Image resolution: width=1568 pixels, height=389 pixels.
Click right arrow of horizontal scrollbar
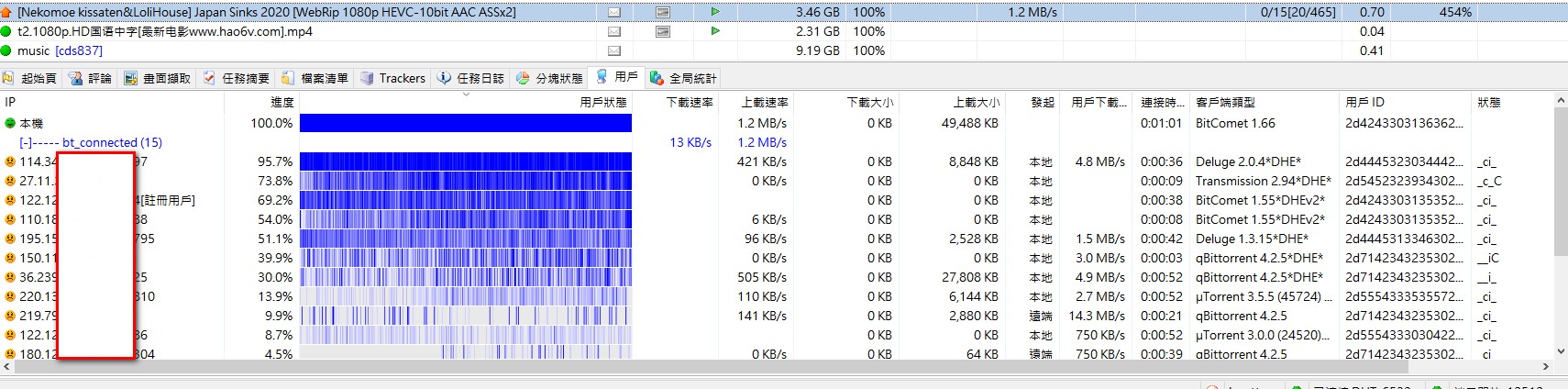pos(1546,366)
